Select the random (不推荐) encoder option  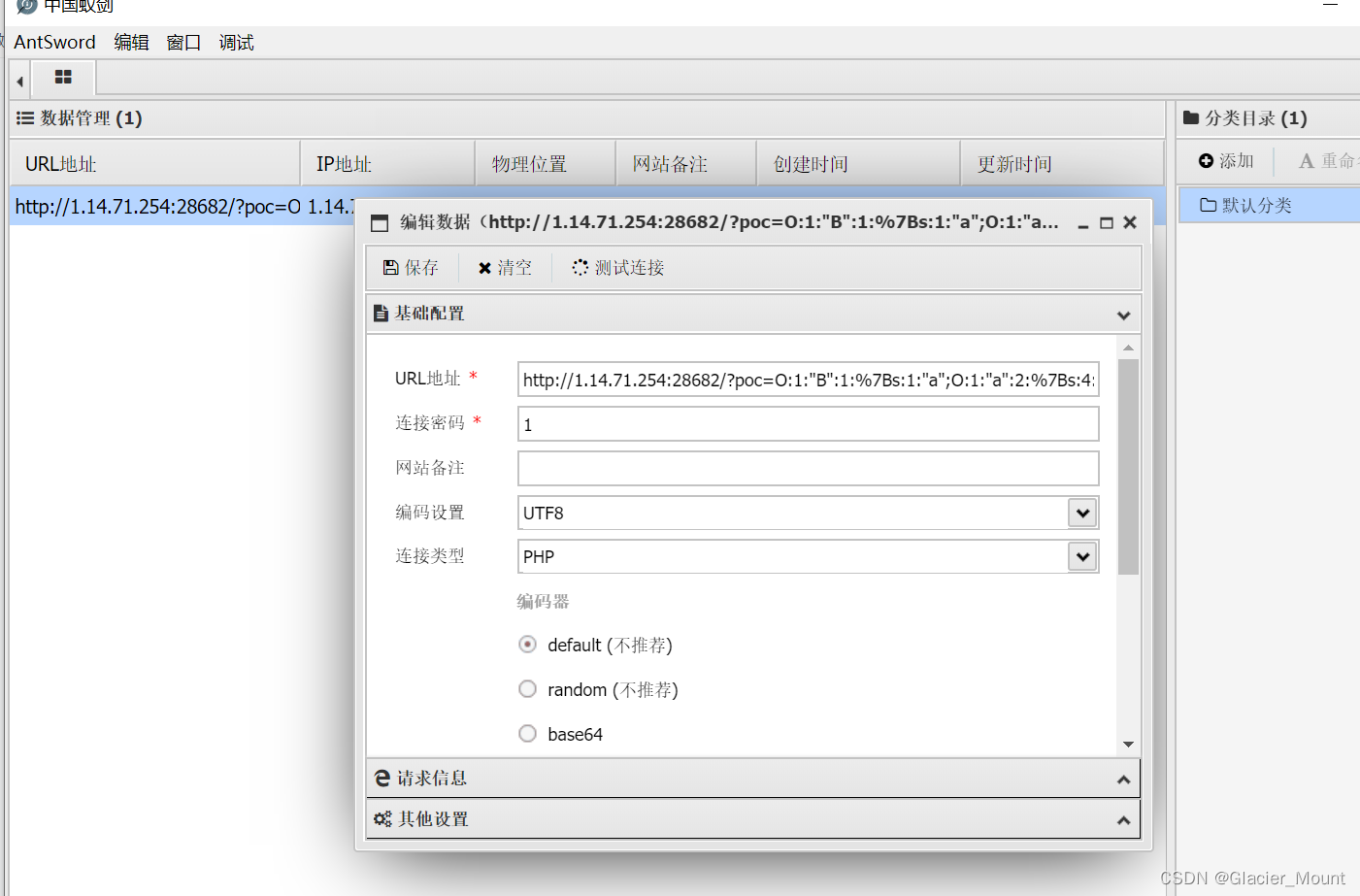click(527, 688)
